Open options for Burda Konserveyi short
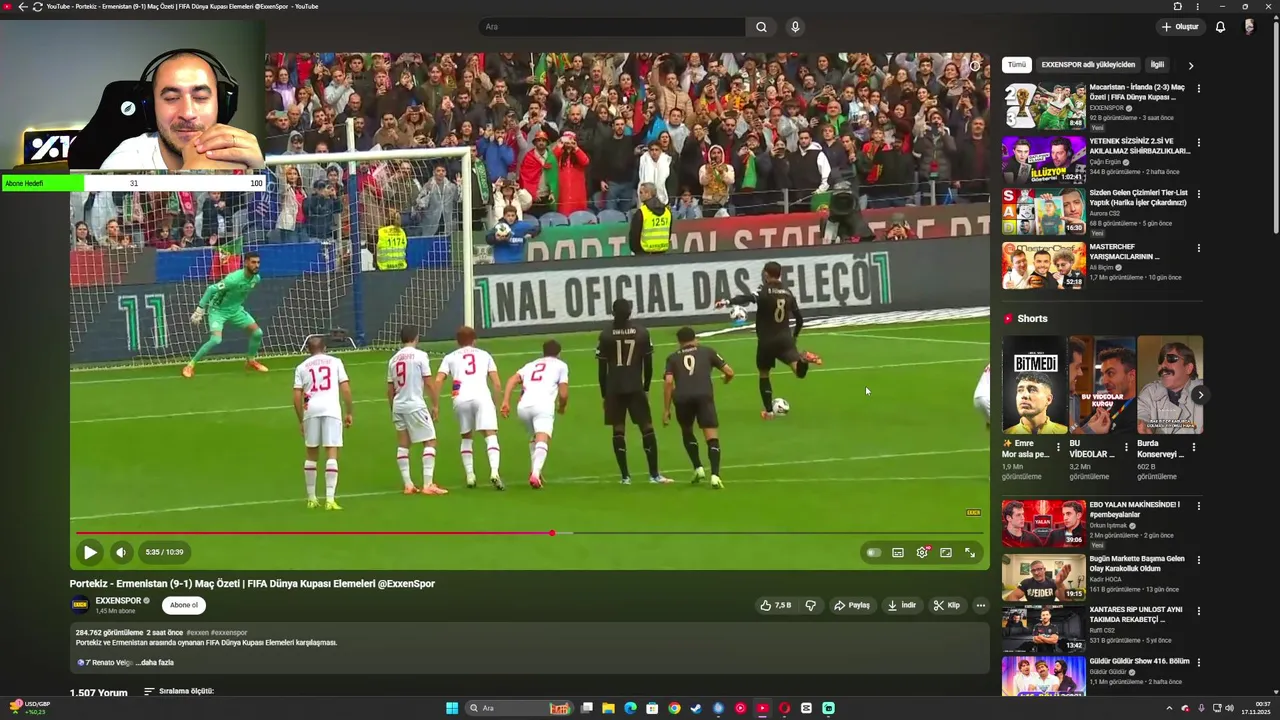Screen dimensions: 1280x720 point(1193,447)
